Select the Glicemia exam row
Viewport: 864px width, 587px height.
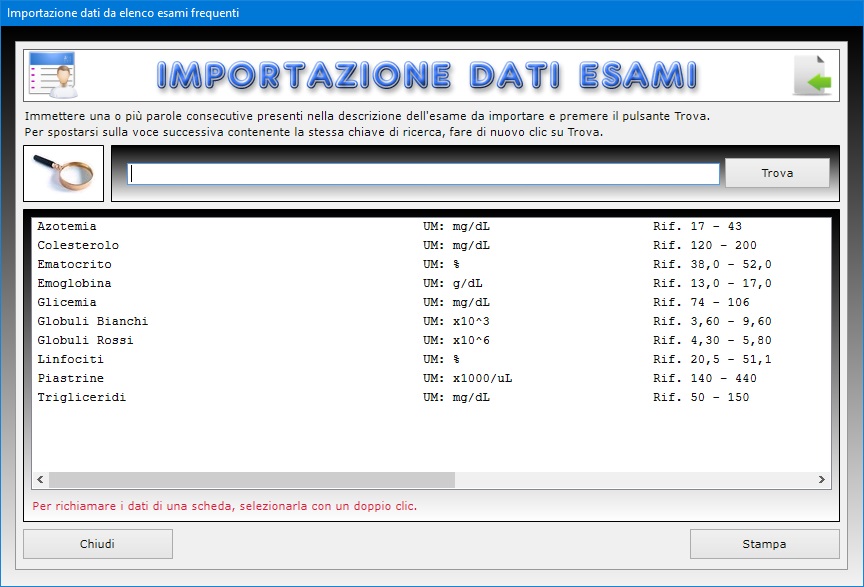431,302
